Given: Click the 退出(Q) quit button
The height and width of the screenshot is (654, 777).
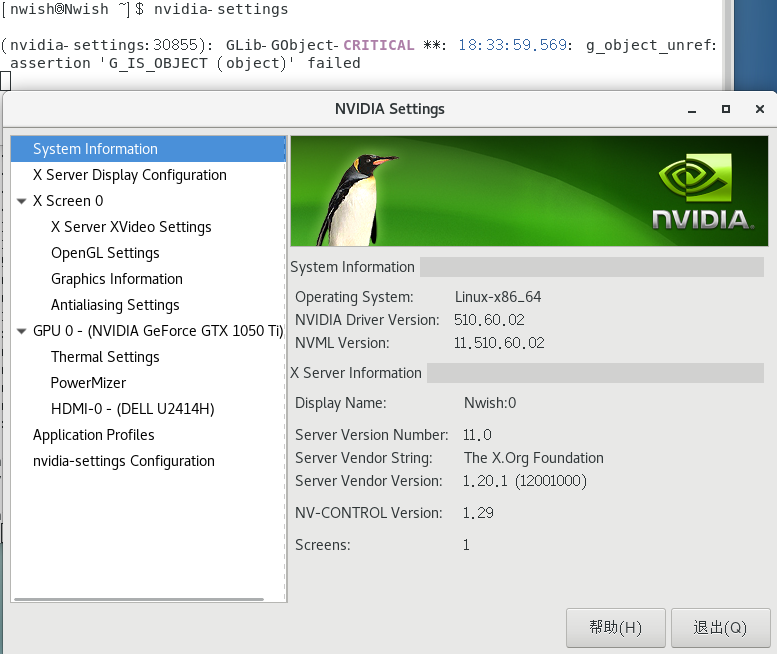Looking at the screenshot, I should [x=721, y=628].
